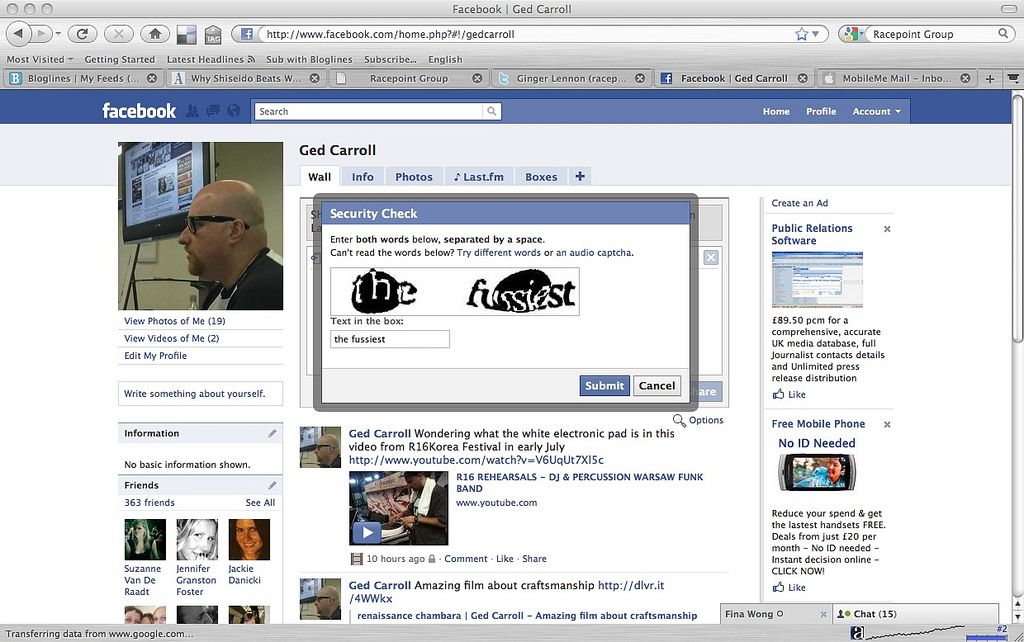Stop loading with the X toolbar button
Image resolution: width=1024 pixels, height=642 pixels.
click(118, 33)
